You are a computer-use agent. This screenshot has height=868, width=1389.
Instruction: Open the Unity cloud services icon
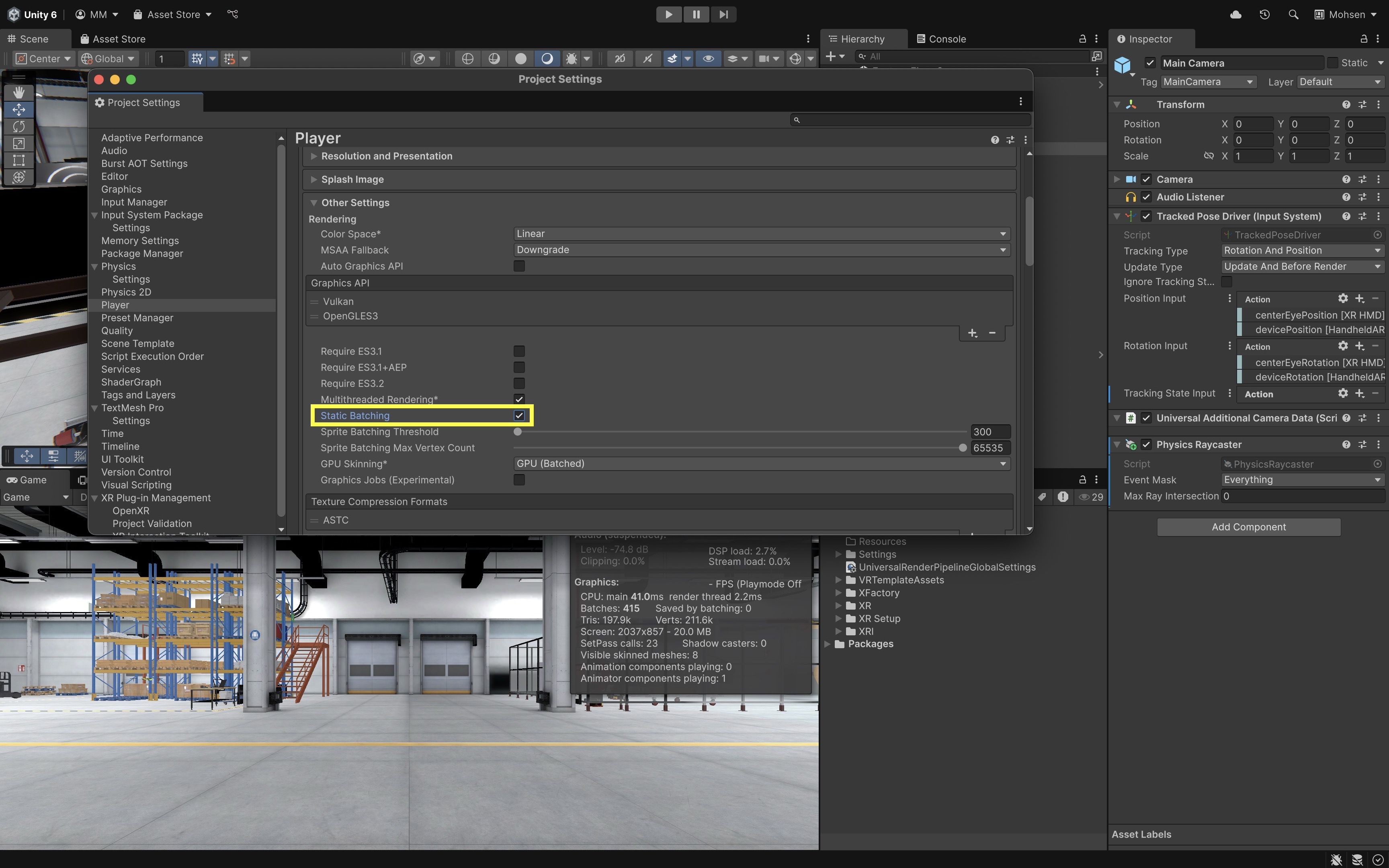(1236, 14)
